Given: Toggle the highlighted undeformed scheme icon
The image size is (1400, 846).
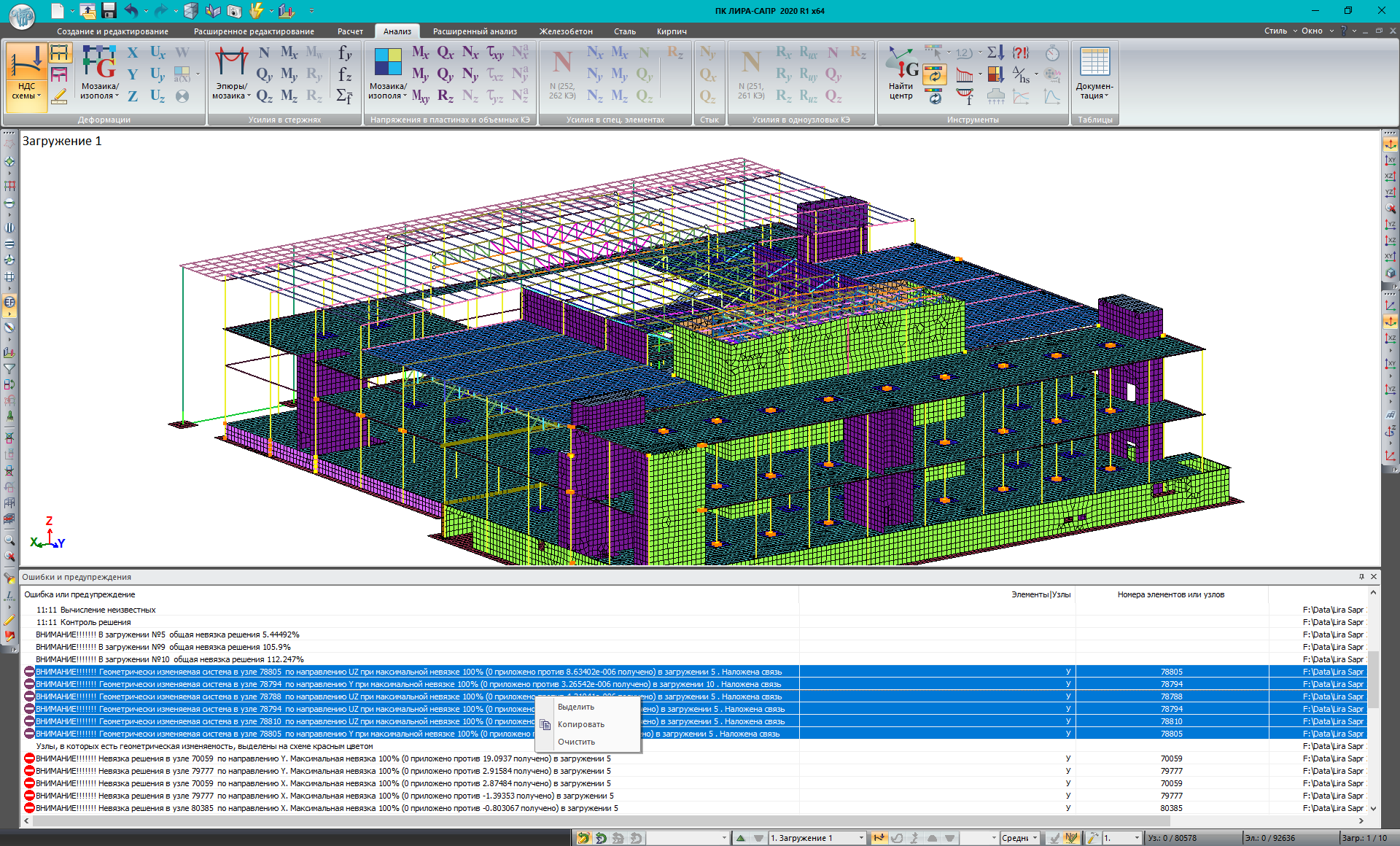Looking at the screenshot, I should click(60, 53).
